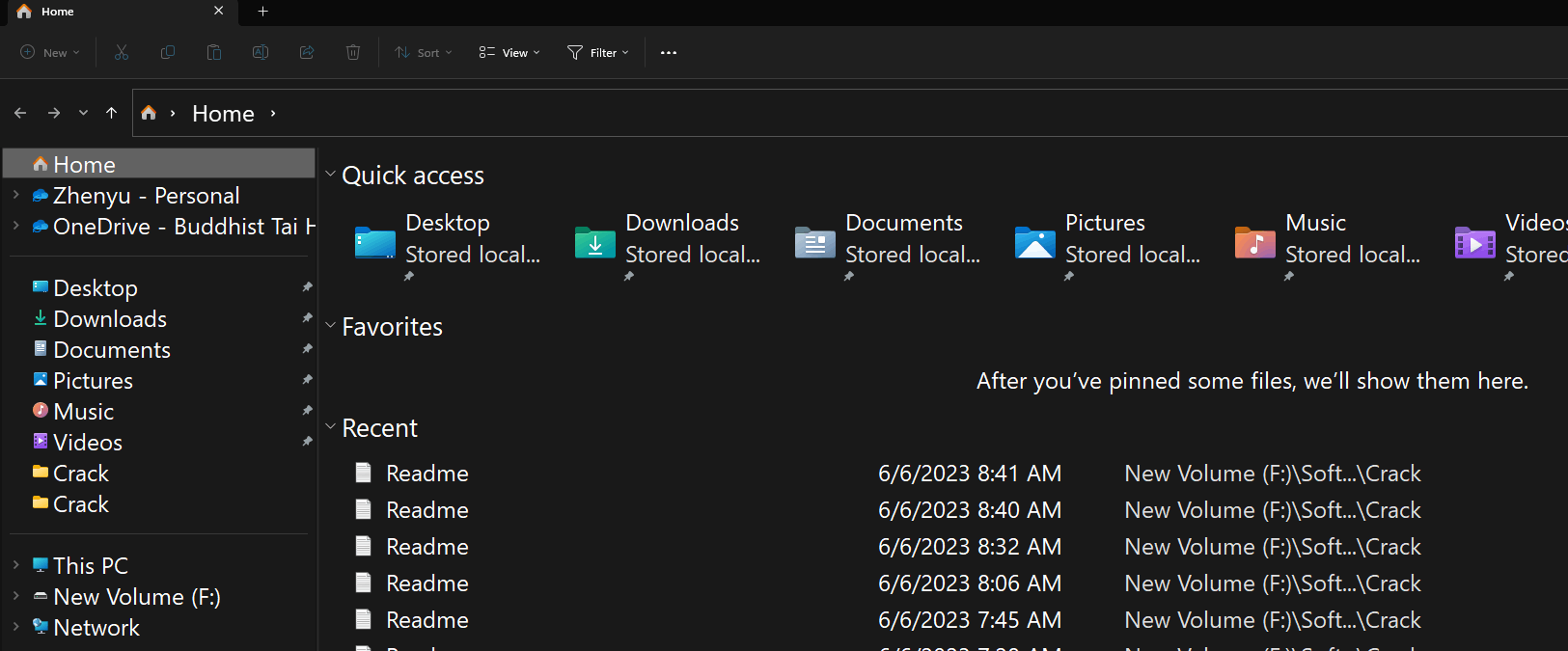
Task: Click the Delete trash icon
Action: pyautogui.click(x=353, y=52)
